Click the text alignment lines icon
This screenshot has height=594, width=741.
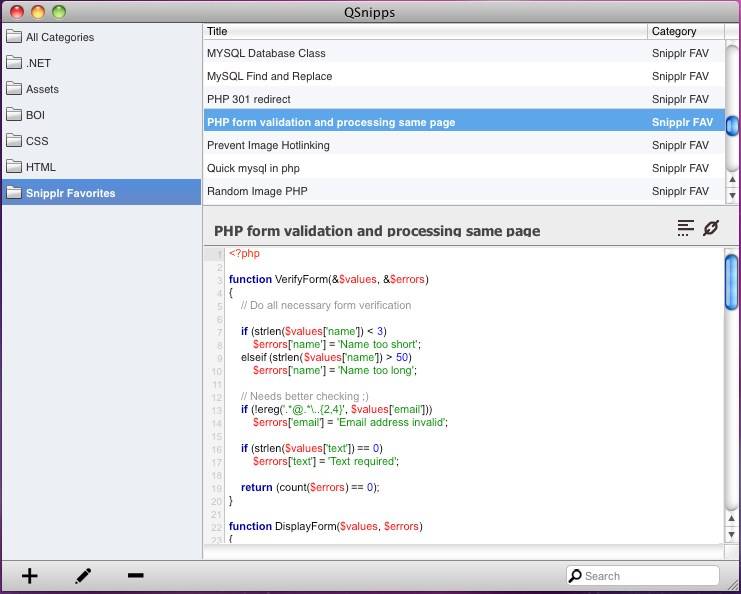tap(685, 228)
